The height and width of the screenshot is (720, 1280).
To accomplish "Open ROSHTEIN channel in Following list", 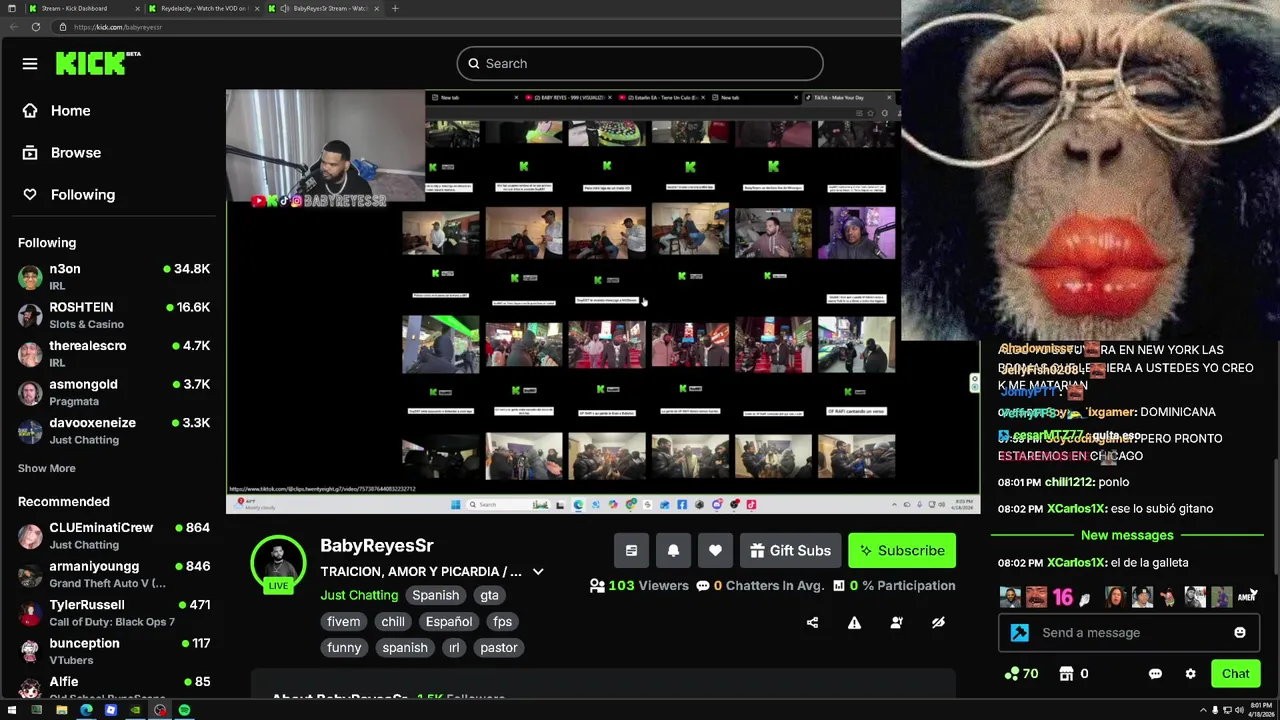I will (x=114, y=315).
